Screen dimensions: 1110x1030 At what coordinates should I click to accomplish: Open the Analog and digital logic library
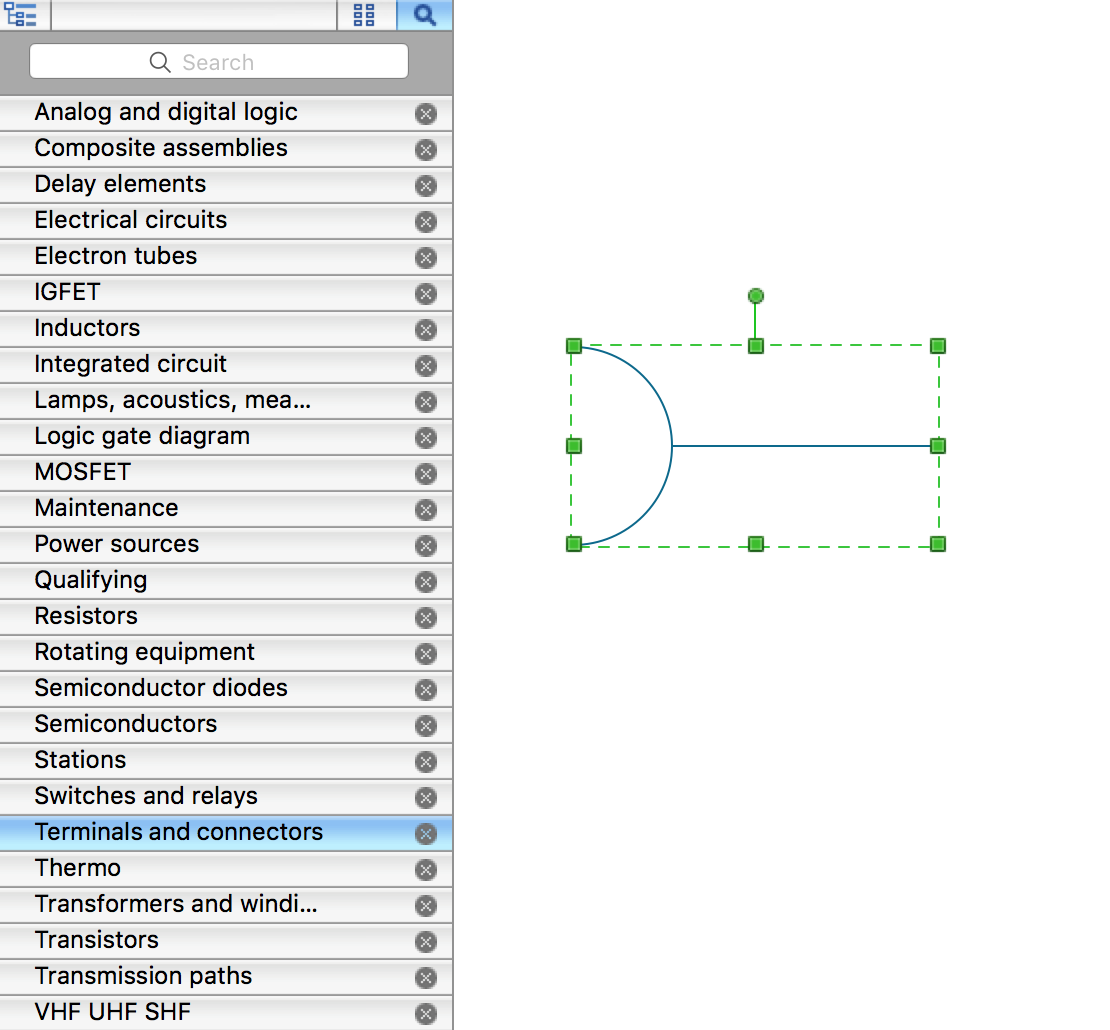pos(226,113)
